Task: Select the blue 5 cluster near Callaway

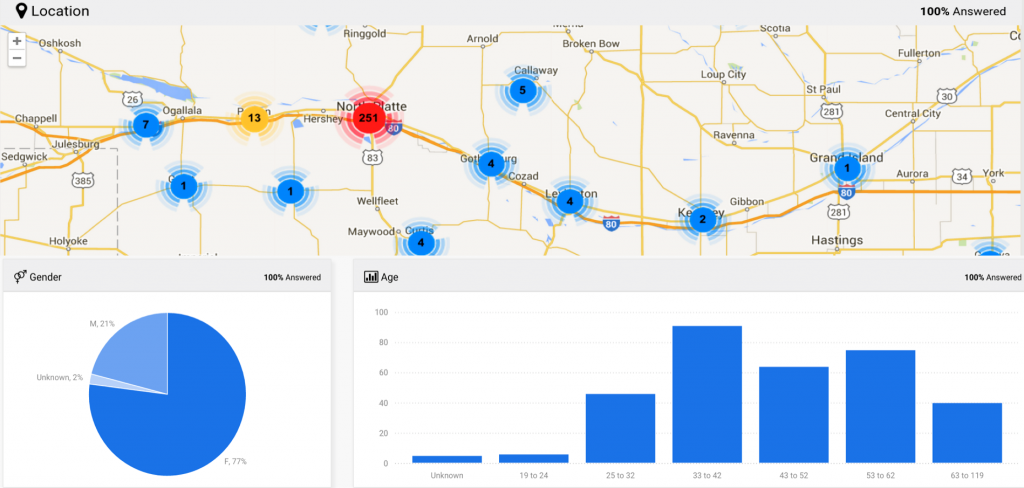Action: pyautogui.click(x=521, y=91)
